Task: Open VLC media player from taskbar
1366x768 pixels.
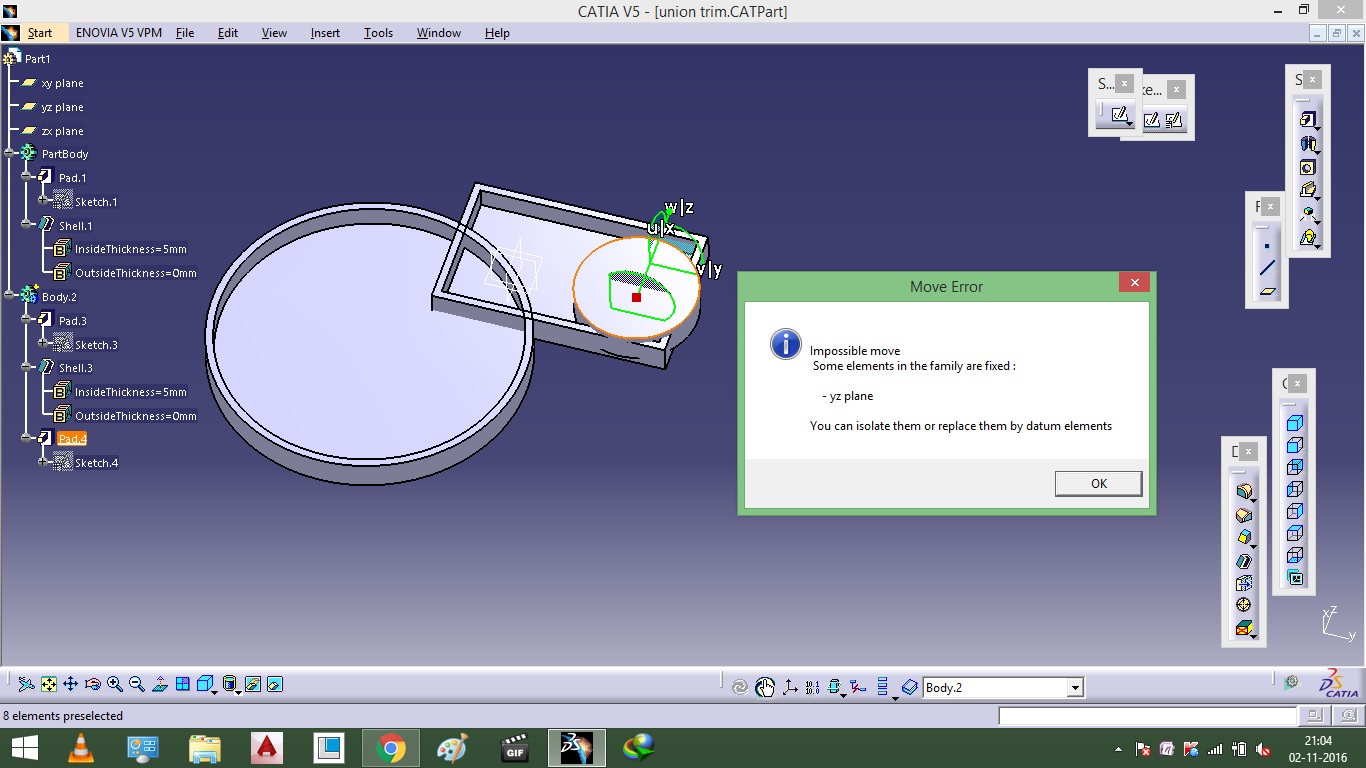Action: click(81, 748)
